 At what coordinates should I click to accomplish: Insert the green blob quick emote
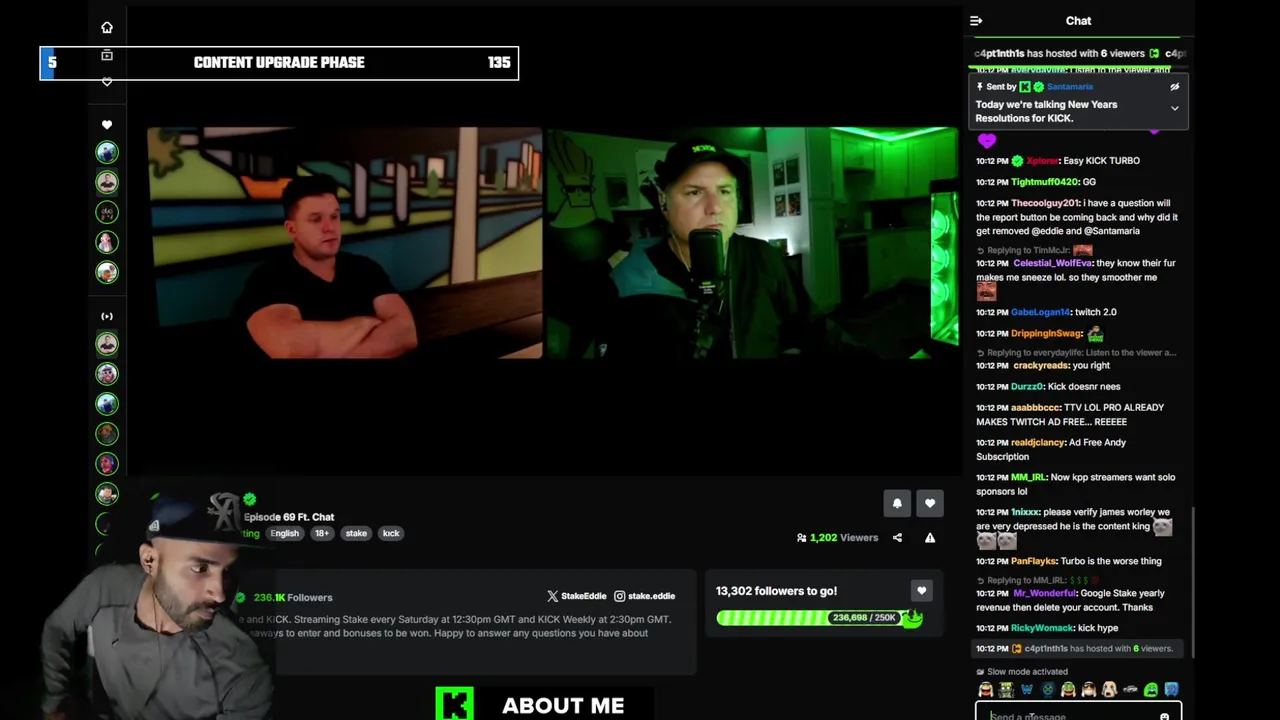[x=1151, y=690]
